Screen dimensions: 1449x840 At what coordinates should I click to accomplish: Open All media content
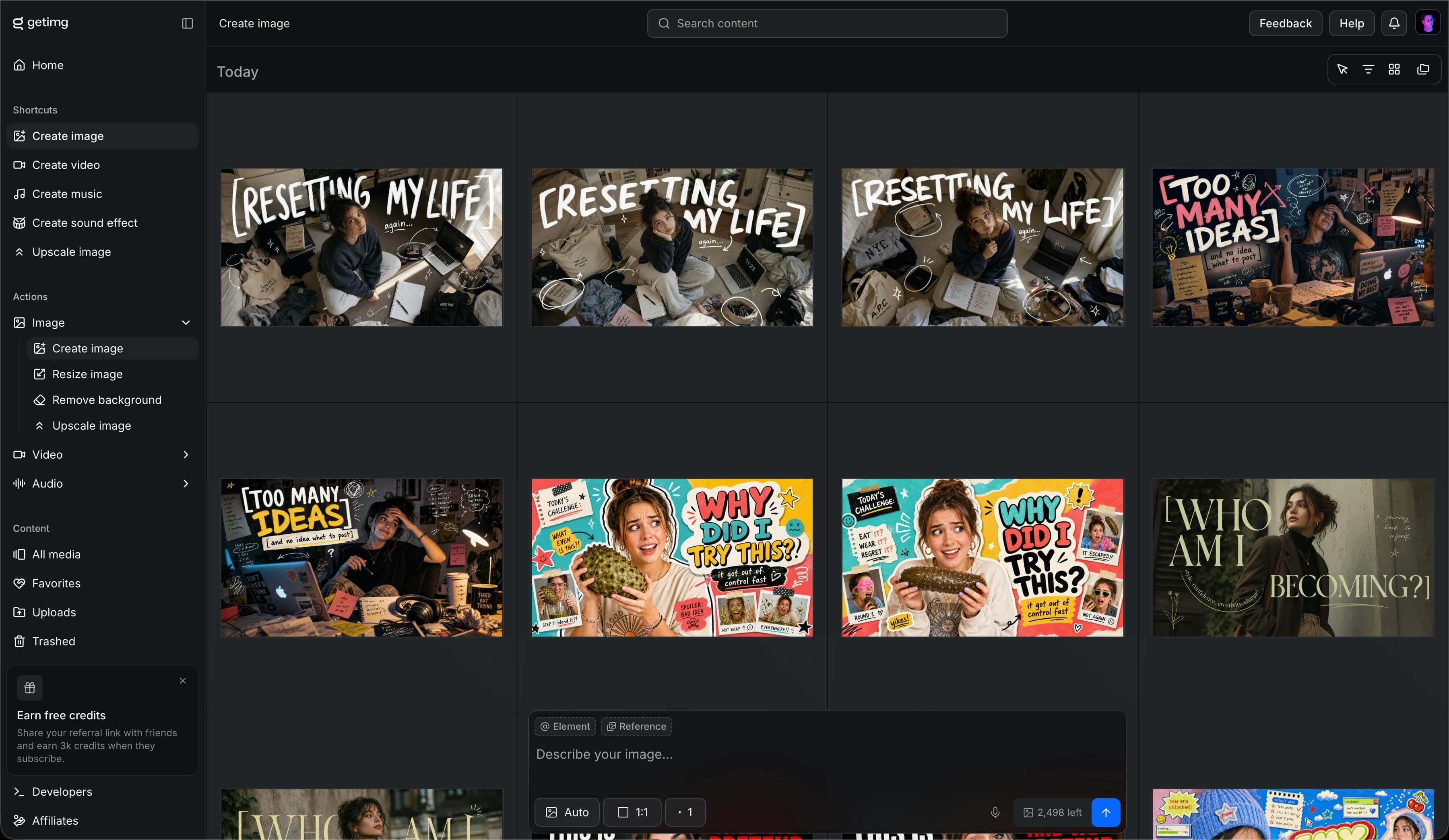pyautogui.click(x=103, y=554)
